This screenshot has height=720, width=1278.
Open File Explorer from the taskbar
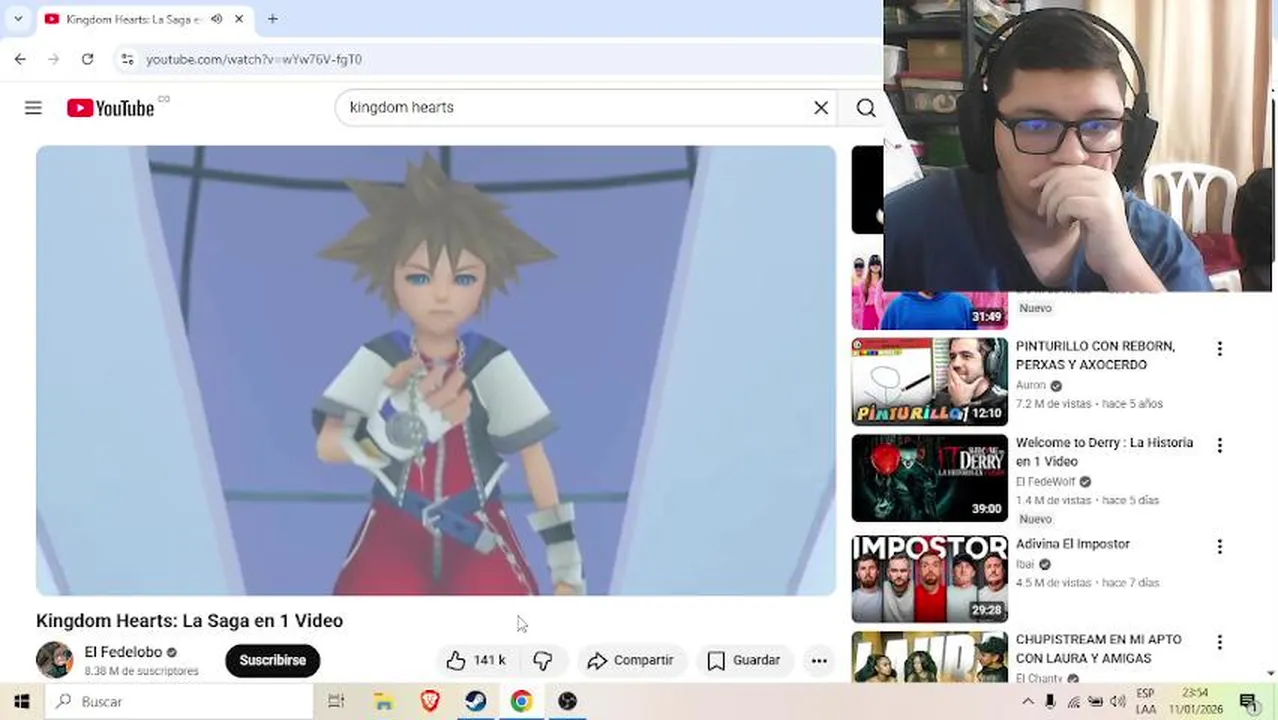click(383, 702)
